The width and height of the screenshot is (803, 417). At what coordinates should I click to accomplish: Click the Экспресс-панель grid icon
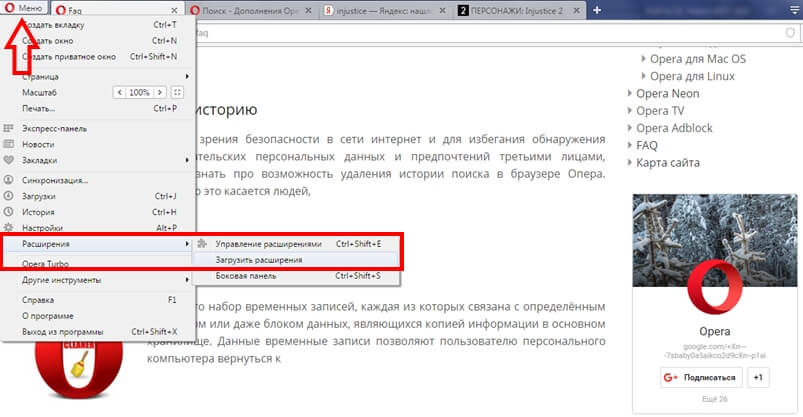coord(9,128)
